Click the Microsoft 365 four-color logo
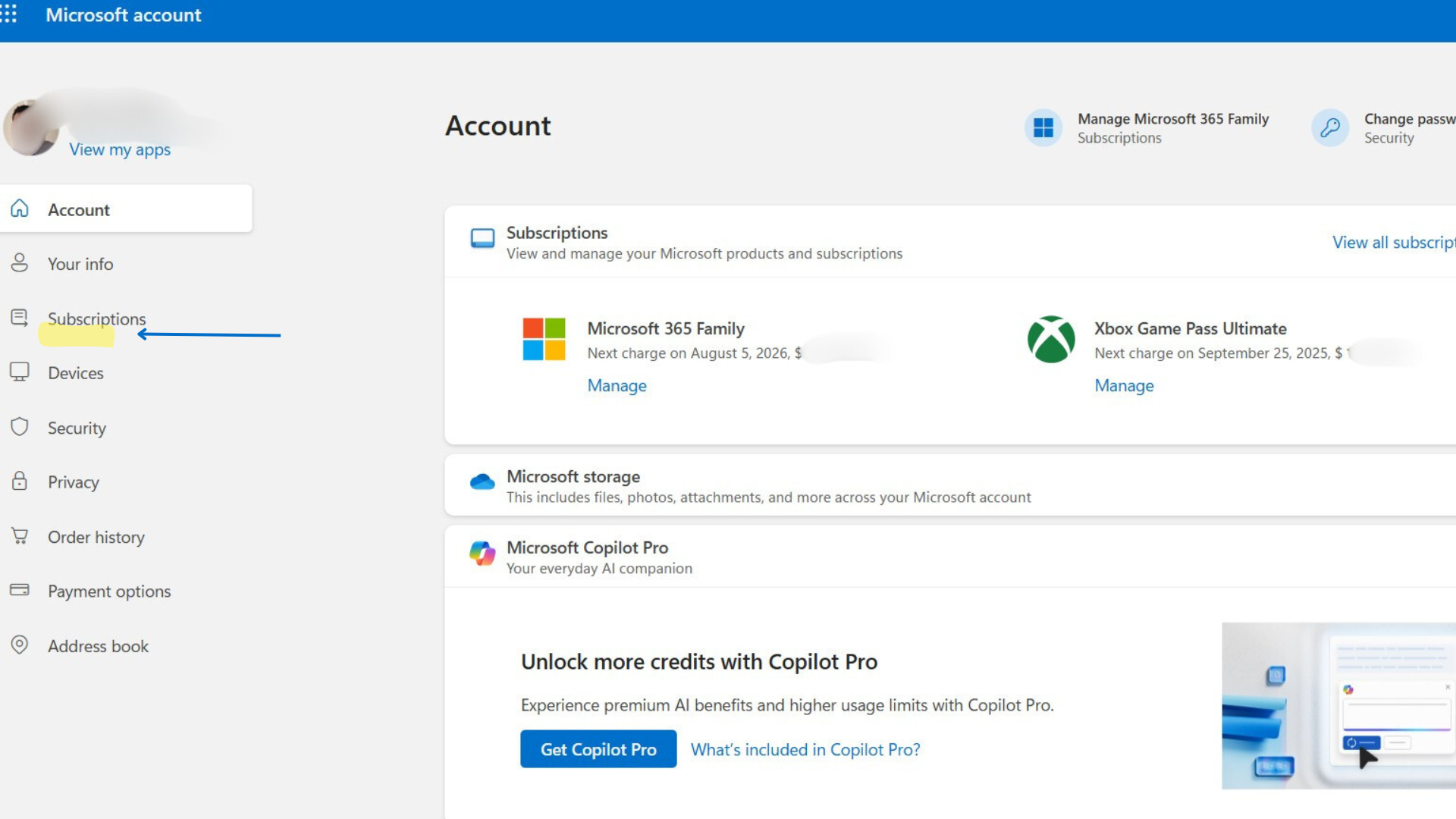 544,339
